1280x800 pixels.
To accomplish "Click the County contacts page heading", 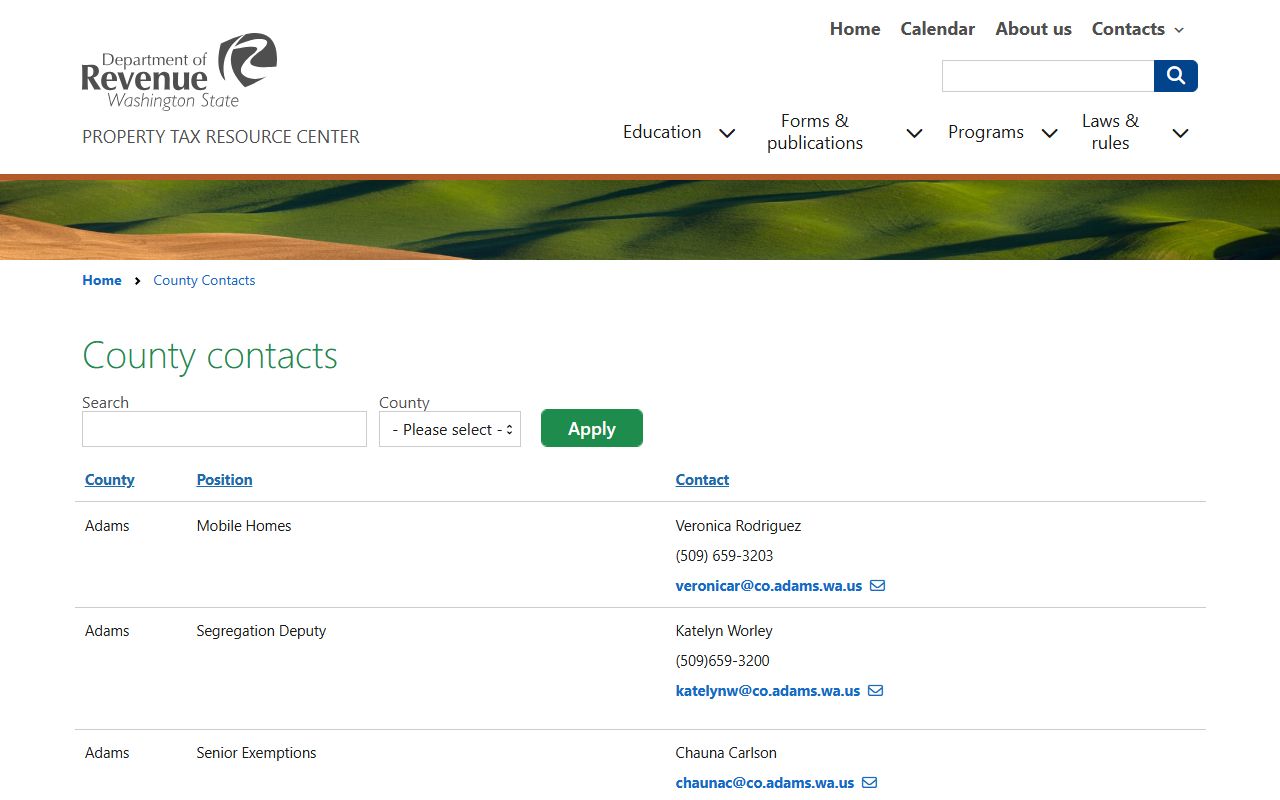I will coord(210,356).
